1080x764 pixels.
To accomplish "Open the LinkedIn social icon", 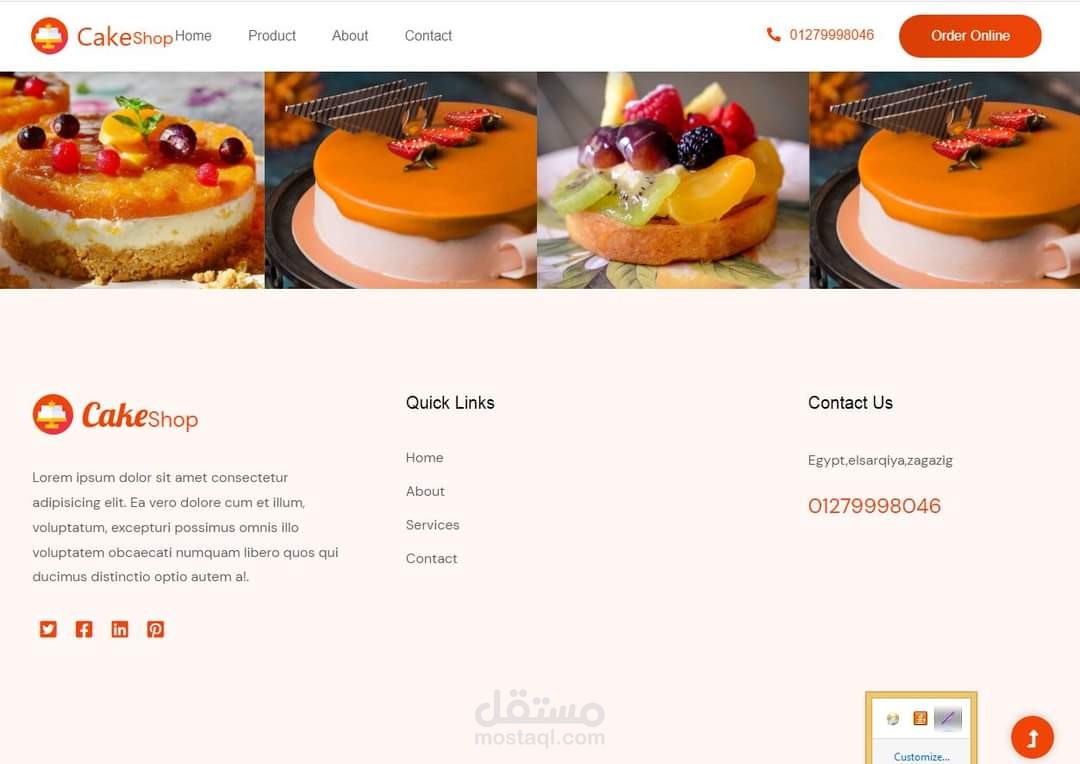I will (x=120, y=629).
